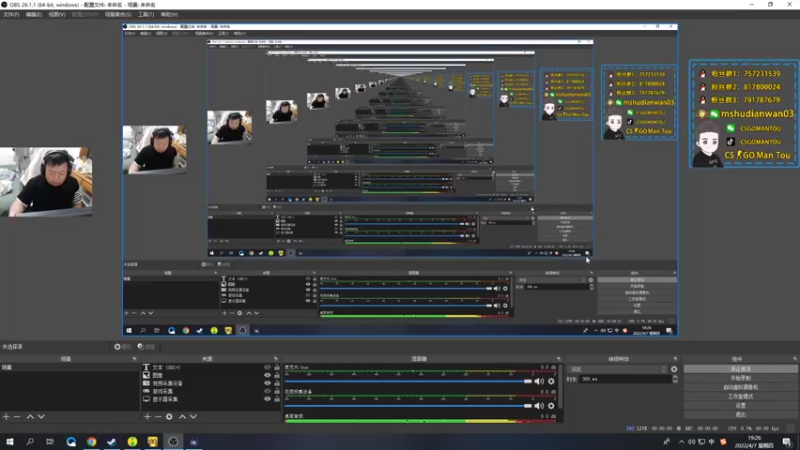Pop out the Sources dock icon

276,359
